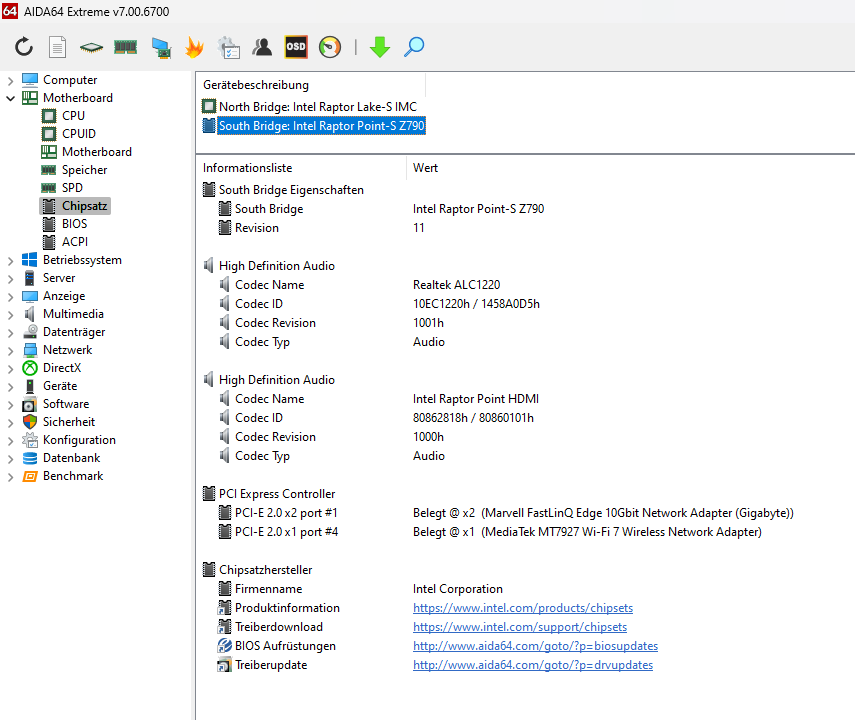Open the intel.com/support/chipsets link
This screenshot has height=720, width=855.
(520, 627)
